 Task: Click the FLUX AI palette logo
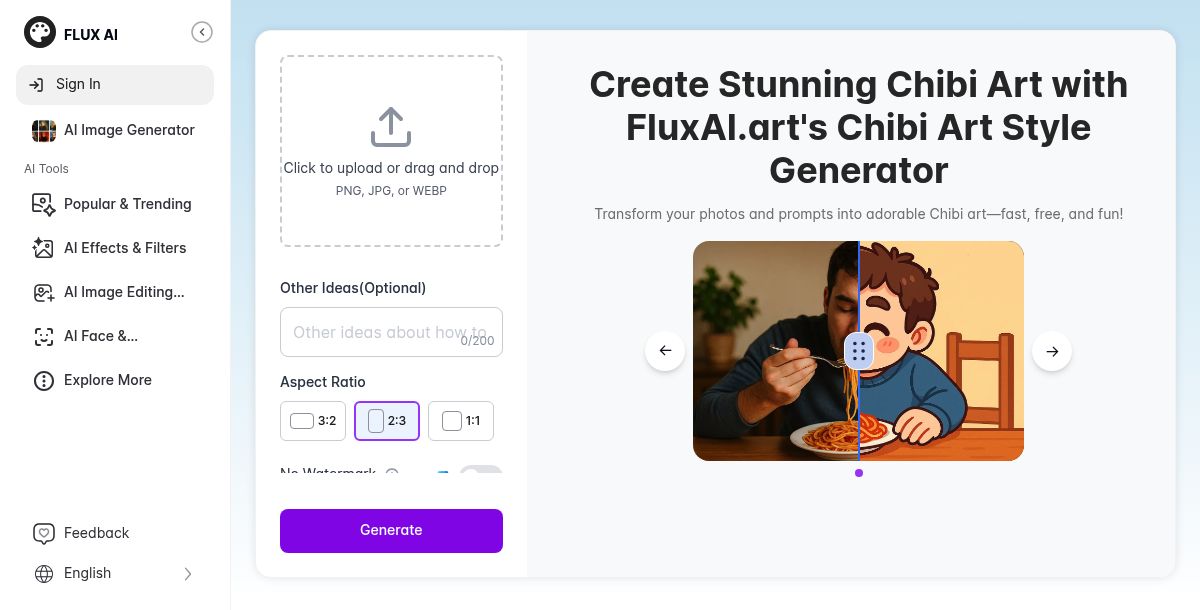coord(40,33)
